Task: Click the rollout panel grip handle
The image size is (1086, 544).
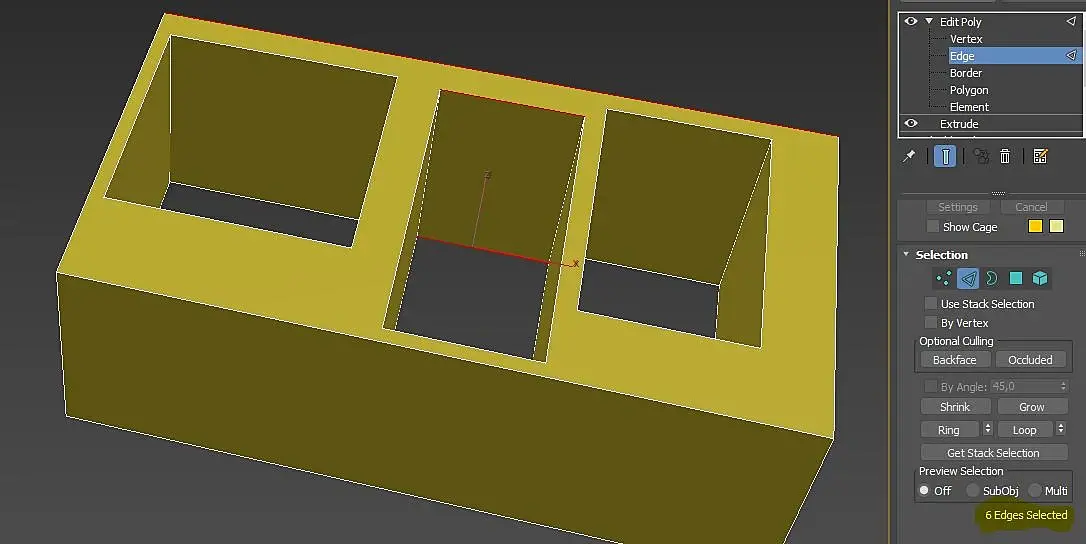Action: (998, 193)
